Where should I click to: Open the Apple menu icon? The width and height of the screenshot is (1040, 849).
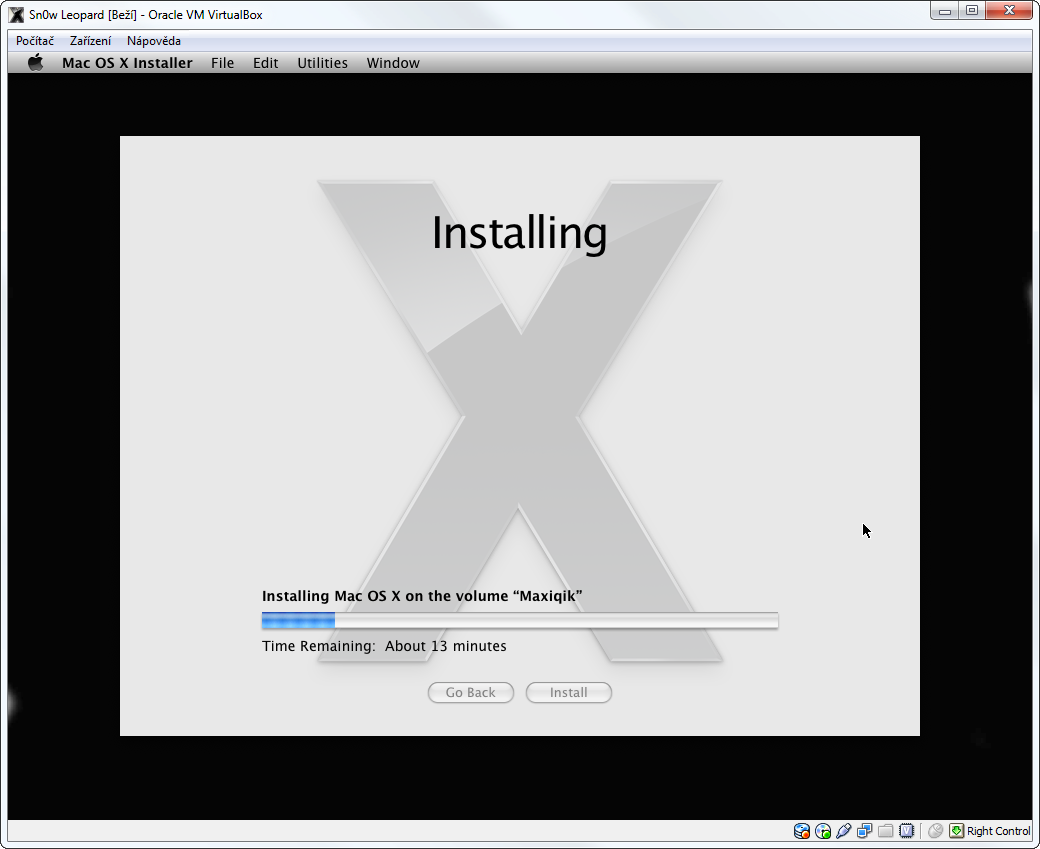36,62
